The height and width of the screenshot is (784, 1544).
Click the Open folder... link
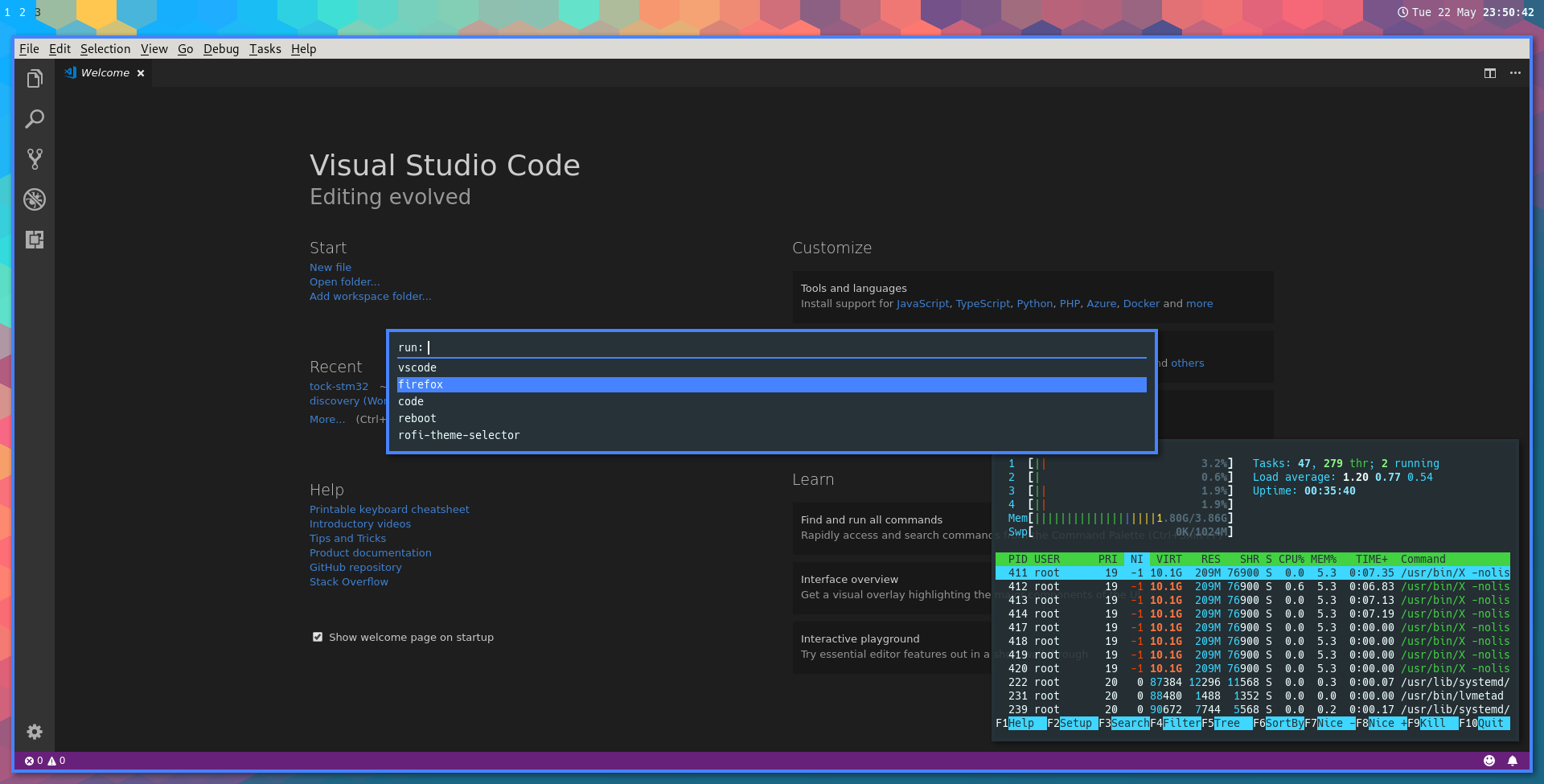[x=344, y=282]
